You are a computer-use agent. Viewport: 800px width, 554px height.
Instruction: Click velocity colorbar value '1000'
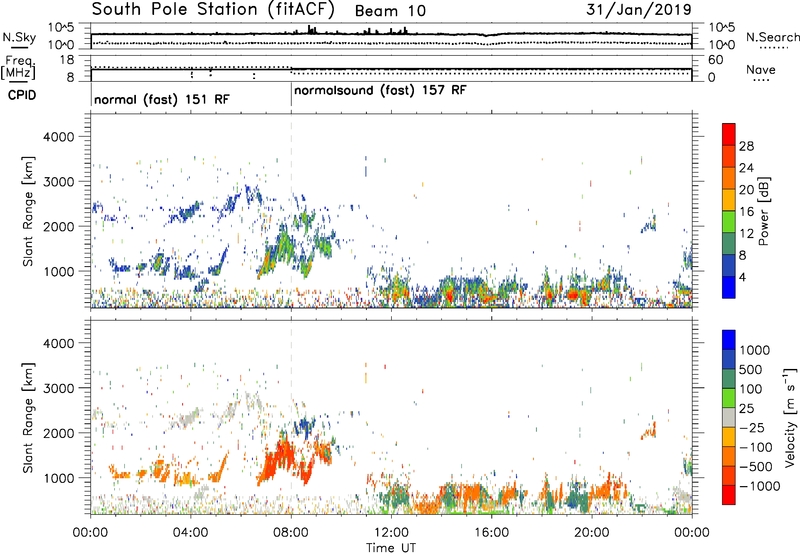click(755, 350)
